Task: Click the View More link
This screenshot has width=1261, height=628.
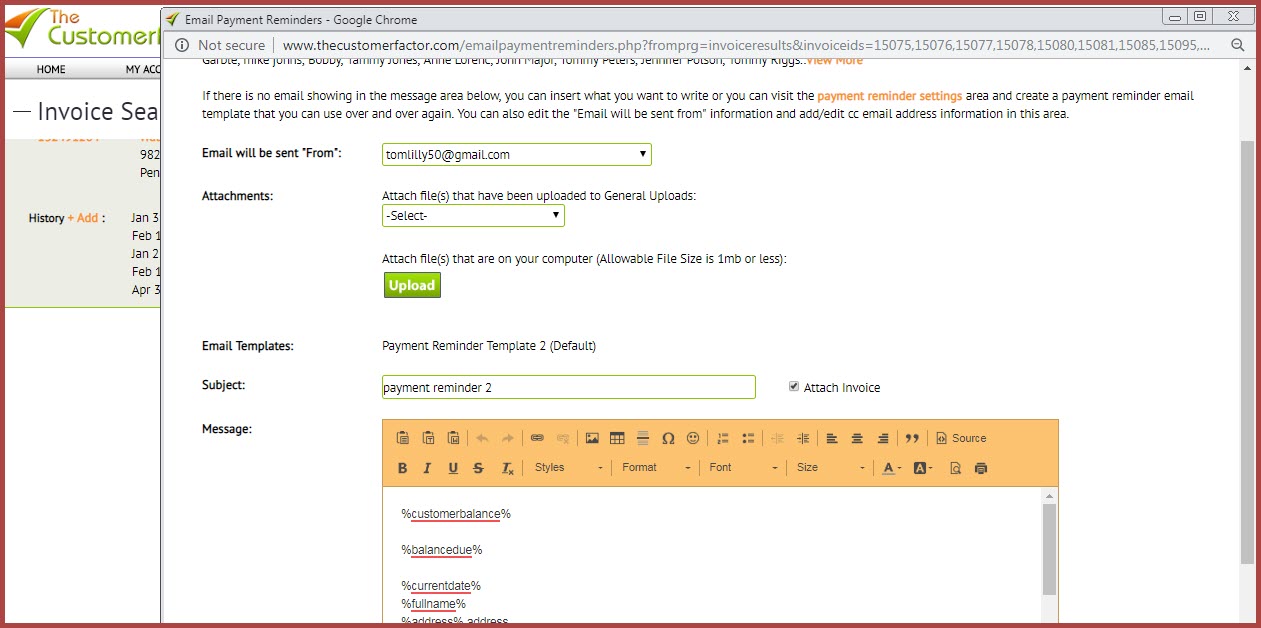Action: click(x=834, y=61)
